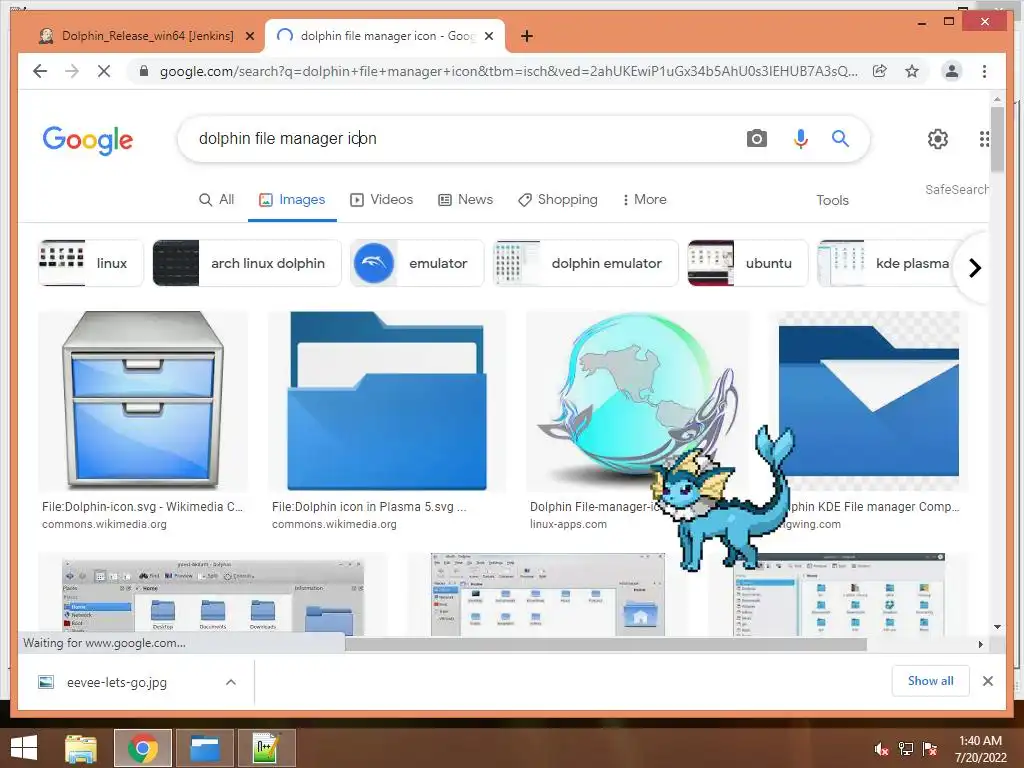
Task: Search by image with the camera icon
Action: click(x=756, y=138)
